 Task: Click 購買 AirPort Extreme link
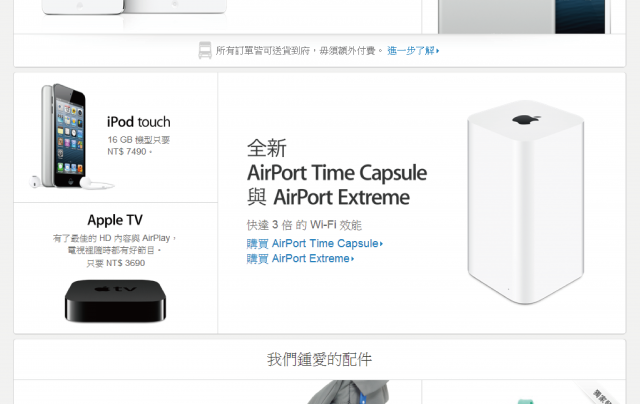pyautogui.click(x=300, y=259)
